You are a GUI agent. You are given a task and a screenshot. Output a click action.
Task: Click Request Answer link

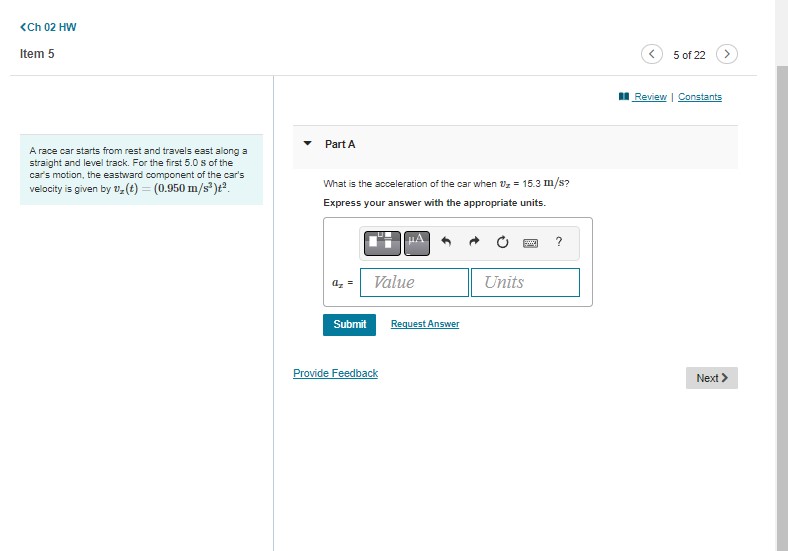(x=425, y=324)
